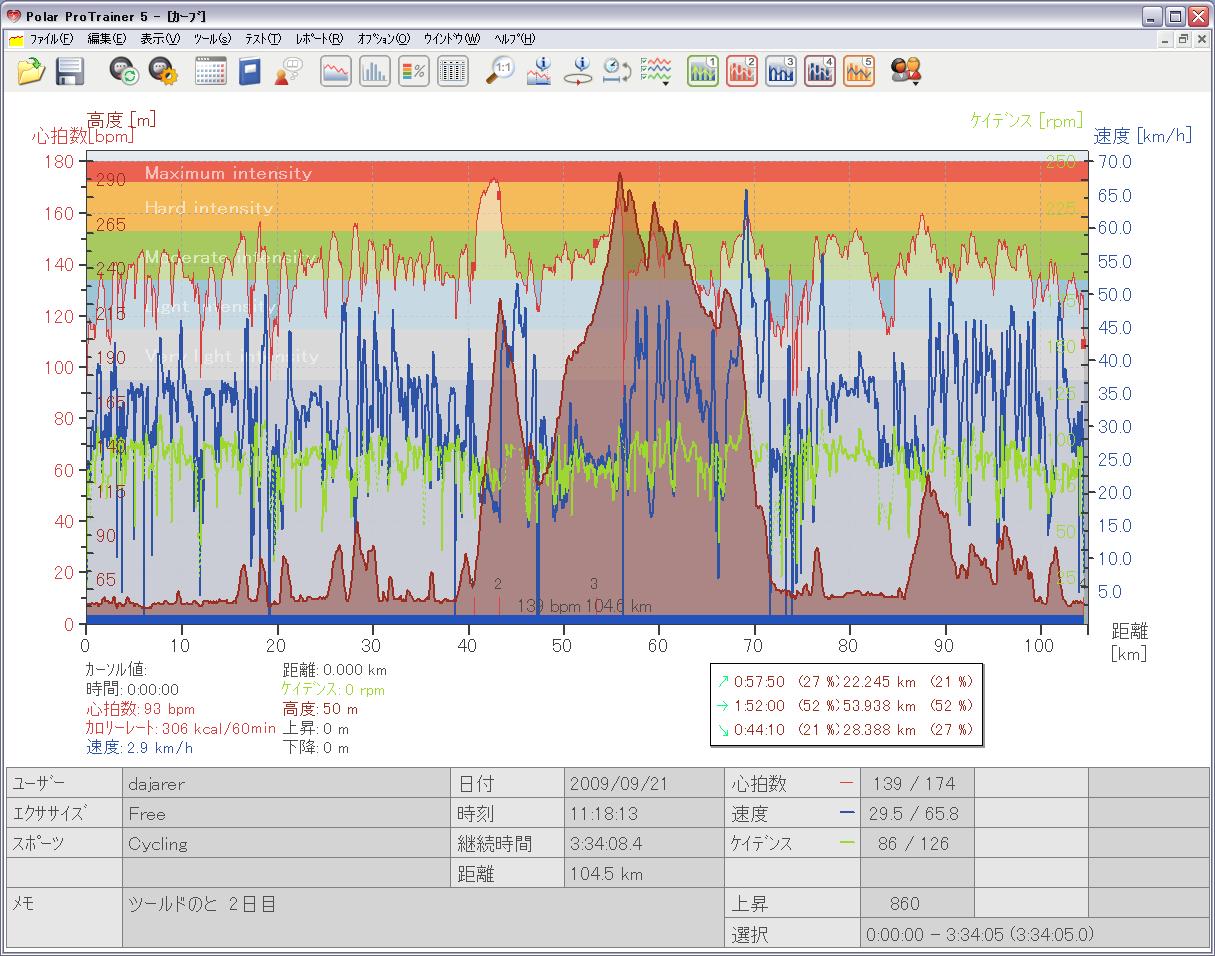Open the user selection people dropdown
Screen dimensions: 1215x956
906,71
